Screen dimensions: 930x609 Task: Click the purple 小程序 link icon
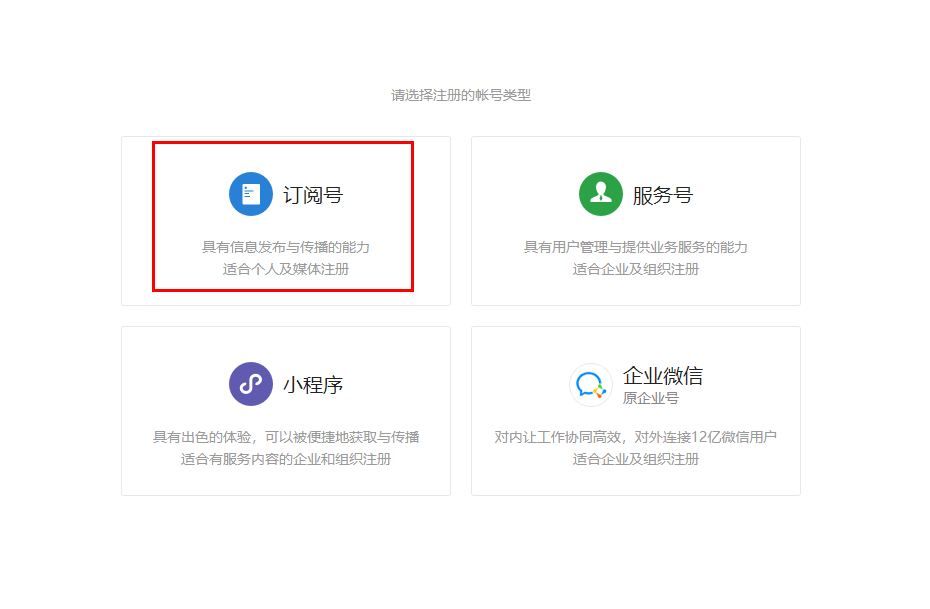tap(251, 384)
